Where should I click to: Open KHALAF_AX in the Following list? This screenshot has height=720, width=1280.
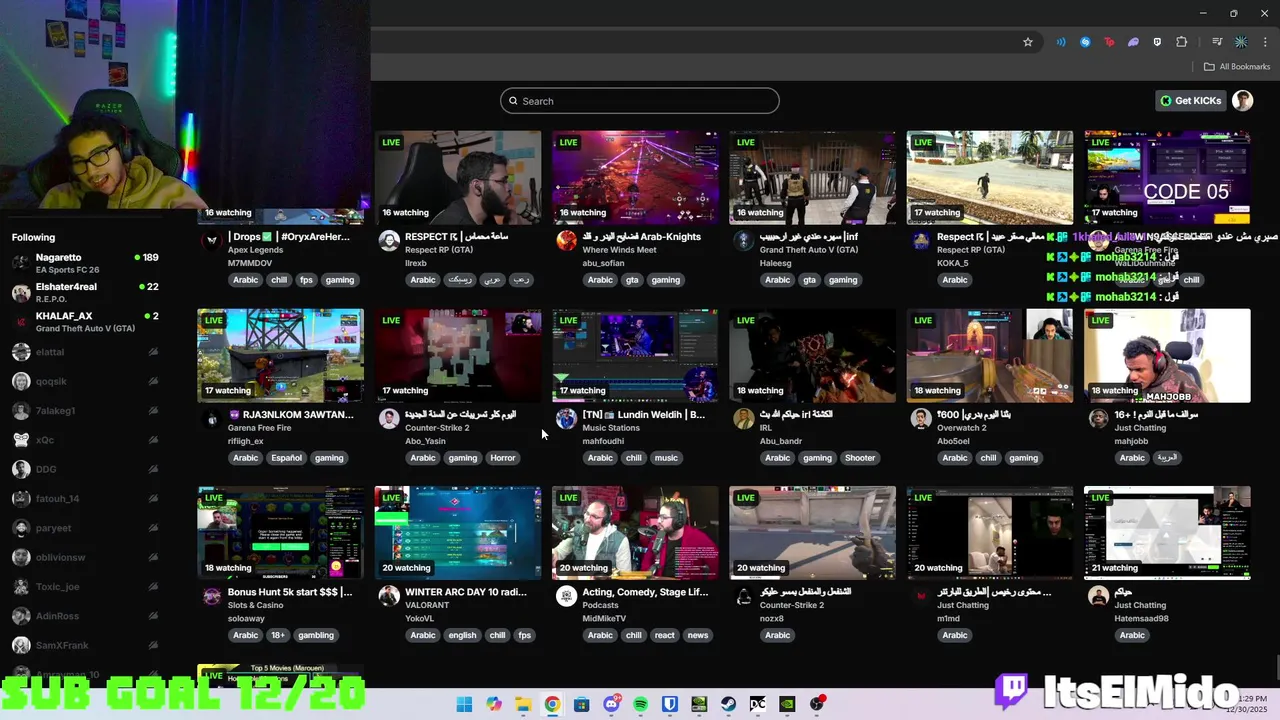click(85, 322)
